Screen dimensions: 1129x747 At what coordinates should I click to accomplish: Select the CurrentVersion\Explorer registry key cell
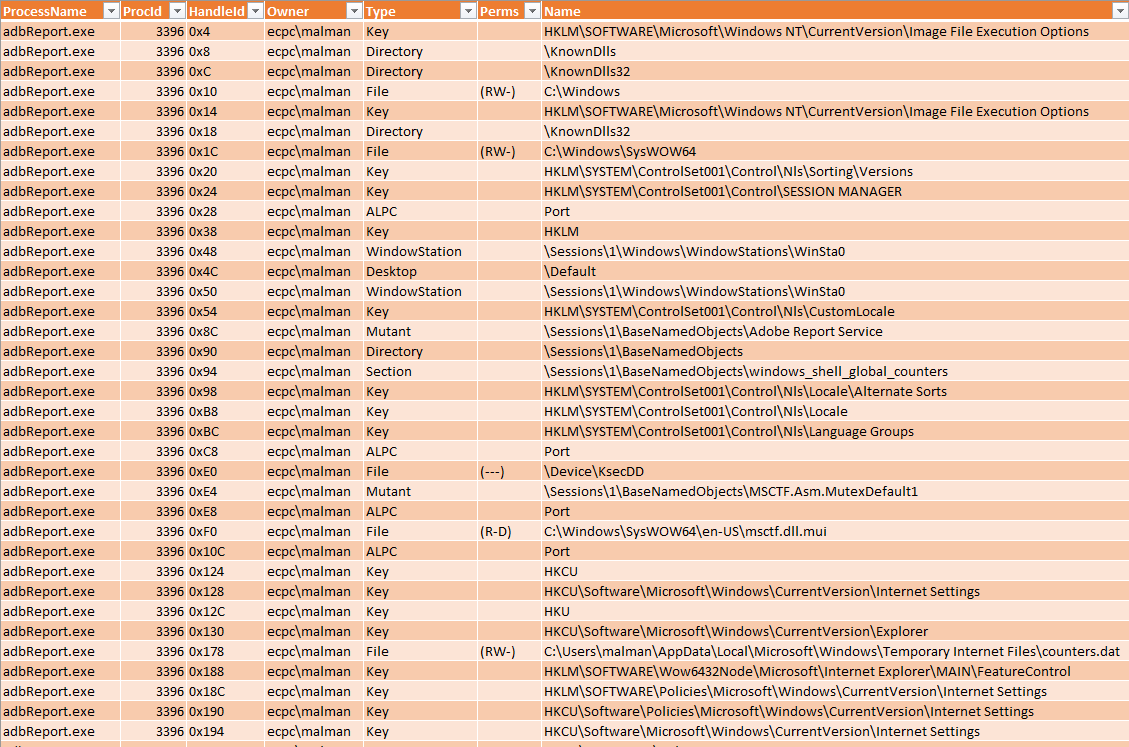tap(835, 631)
